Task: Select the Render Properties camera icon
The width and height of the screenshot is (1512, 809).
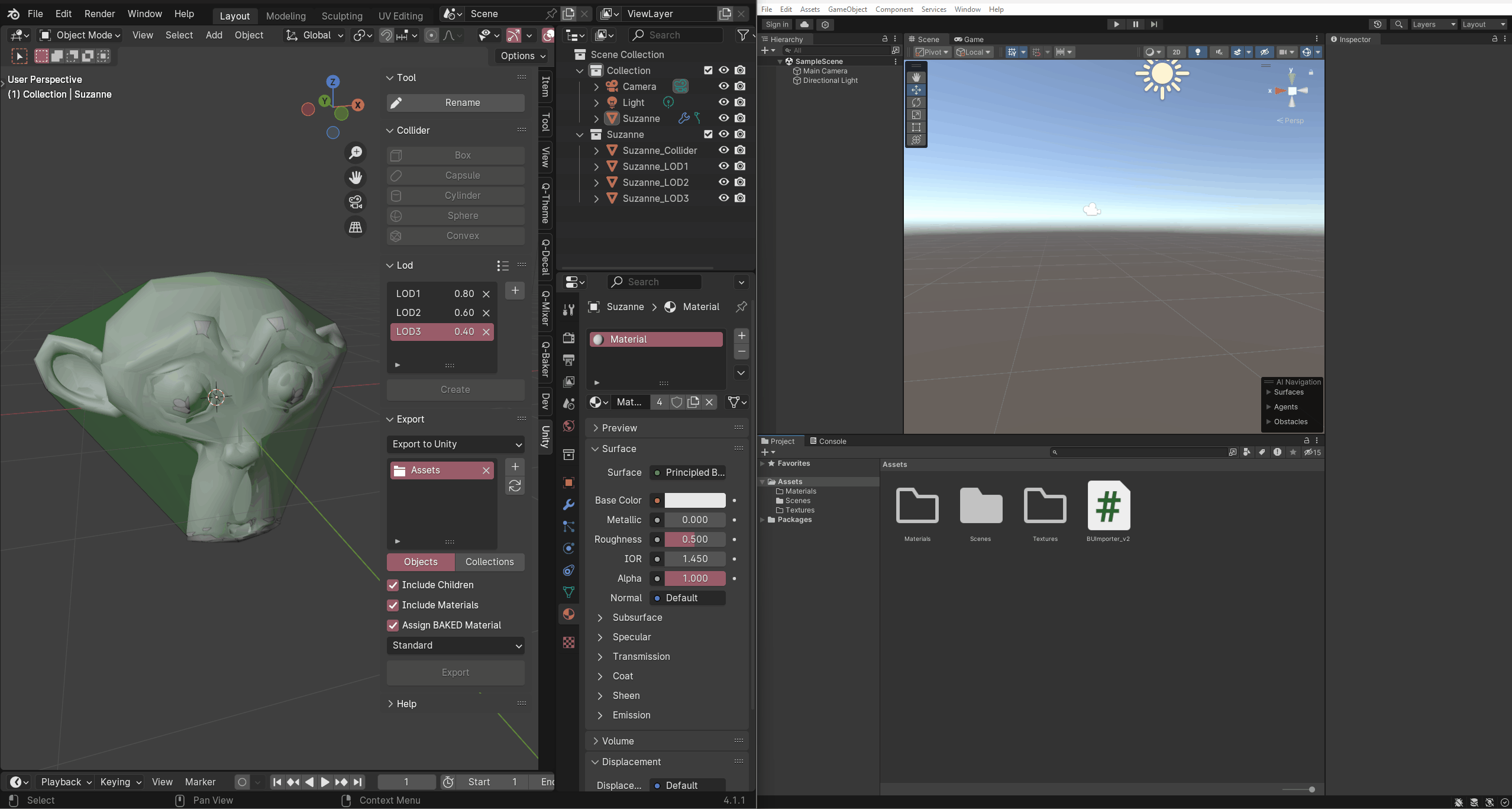Action: pyautogui.click(x=568, y=338)
